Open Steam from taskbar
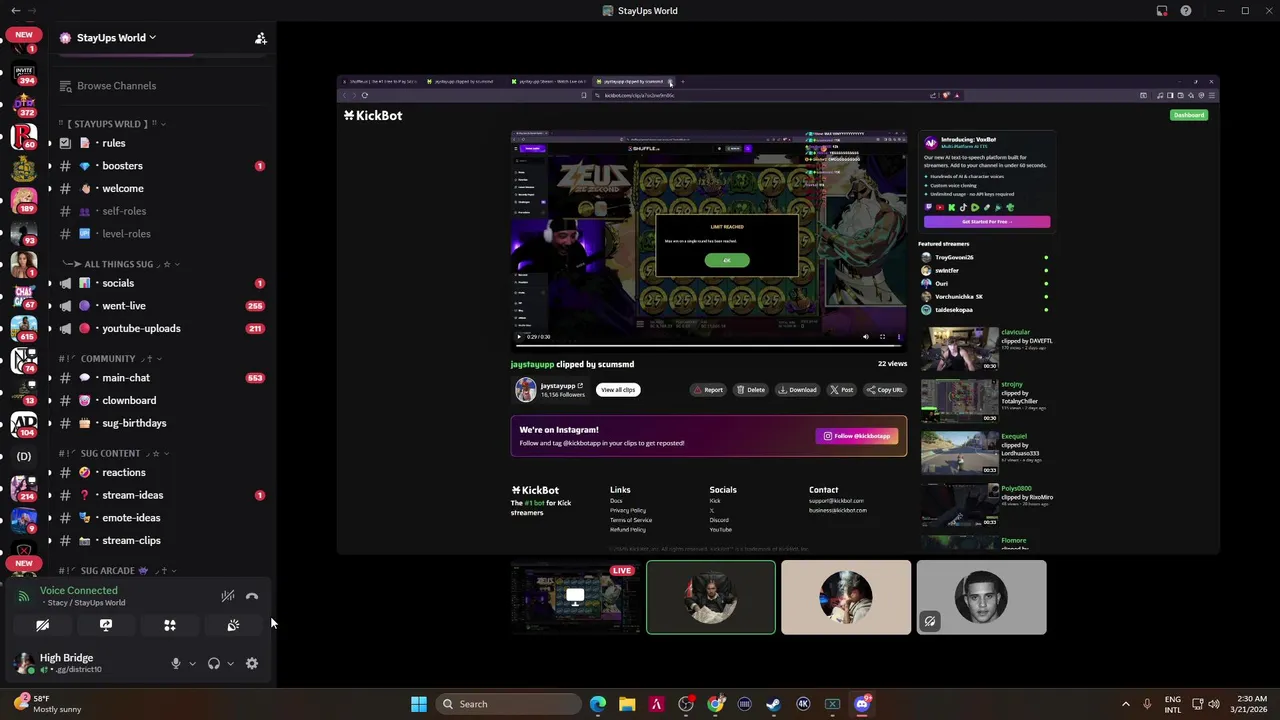This screenshot has width=1280, height=720. tap(774, 704)
